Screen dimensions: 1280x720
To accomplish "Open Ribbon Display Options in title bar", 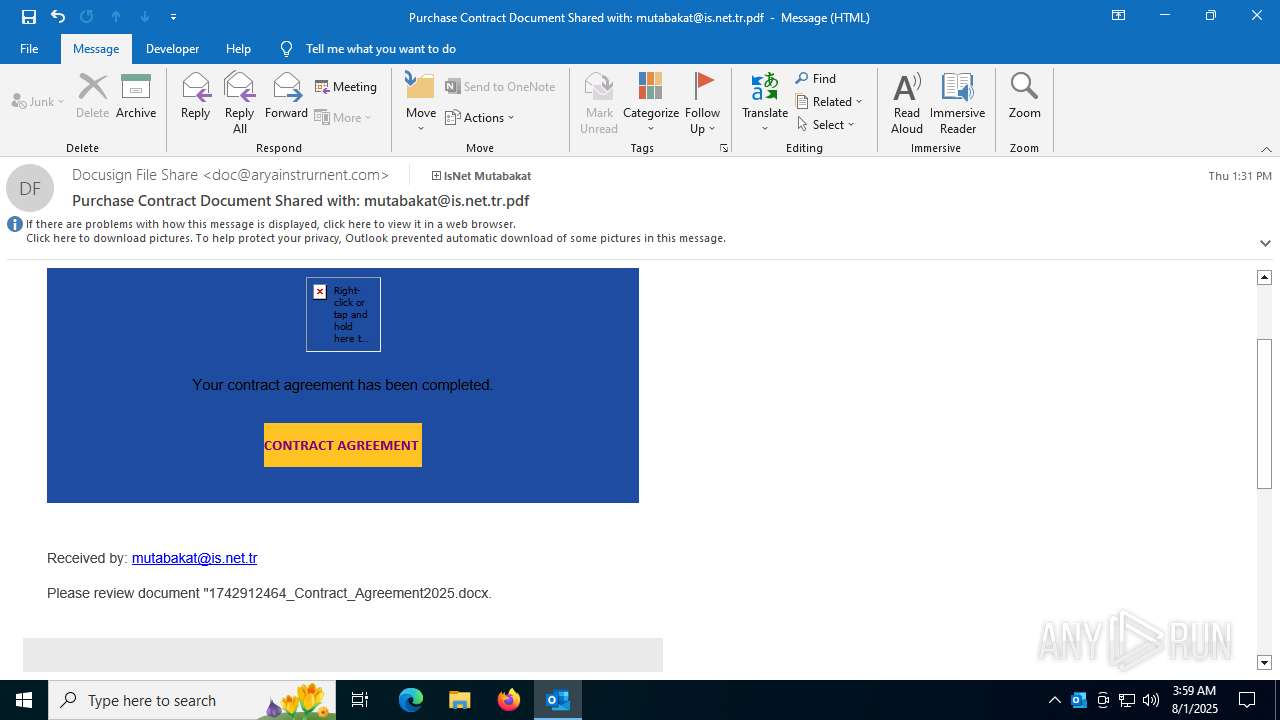I will [x=1118, y=16].
